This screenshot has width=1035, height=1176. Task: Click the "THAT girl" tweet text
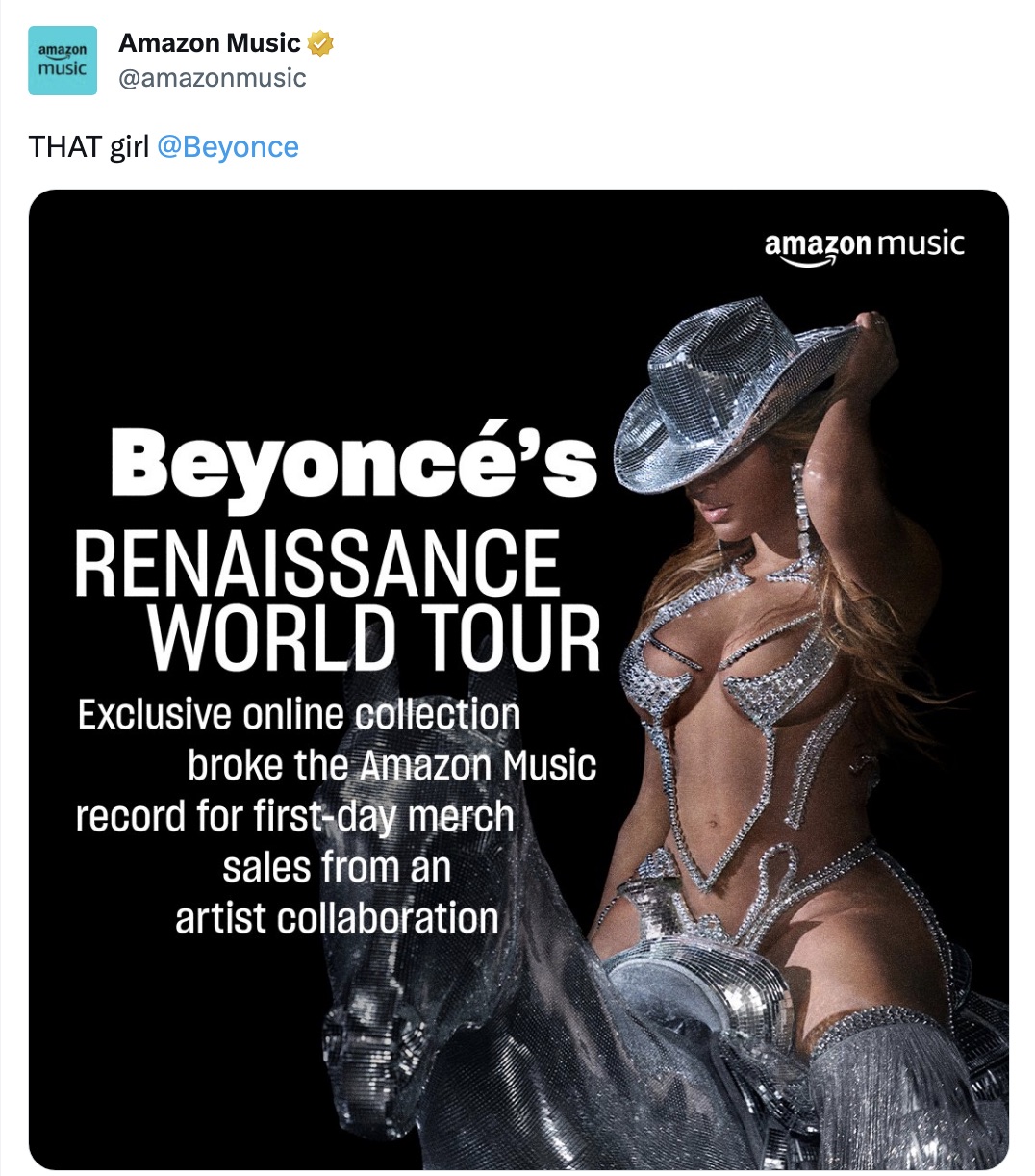pos(88,146)
